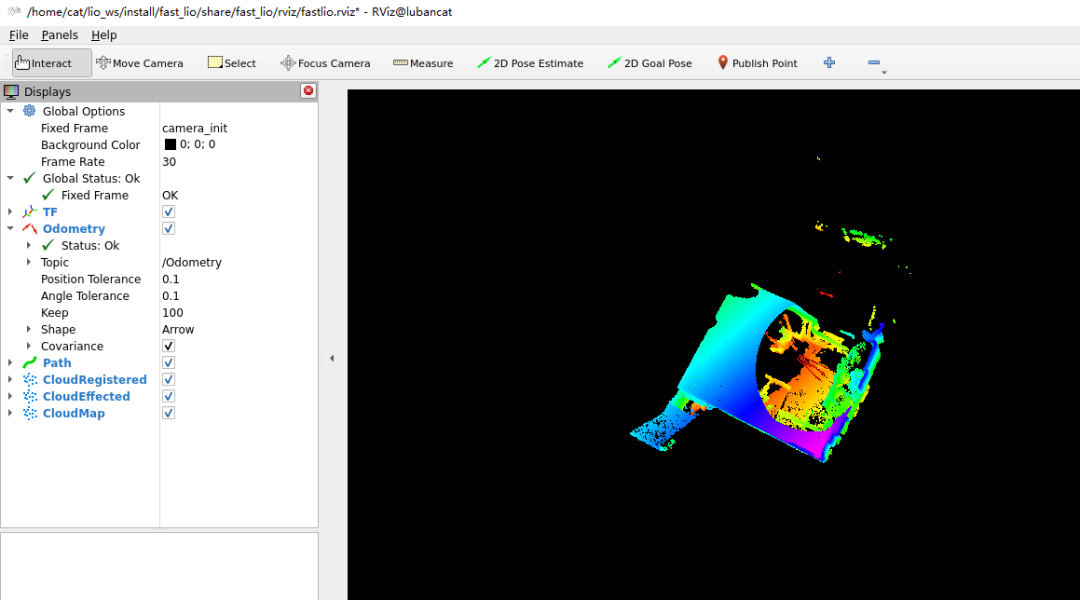Choose the Select tool

pyautogui.click(x=232, y=63)
